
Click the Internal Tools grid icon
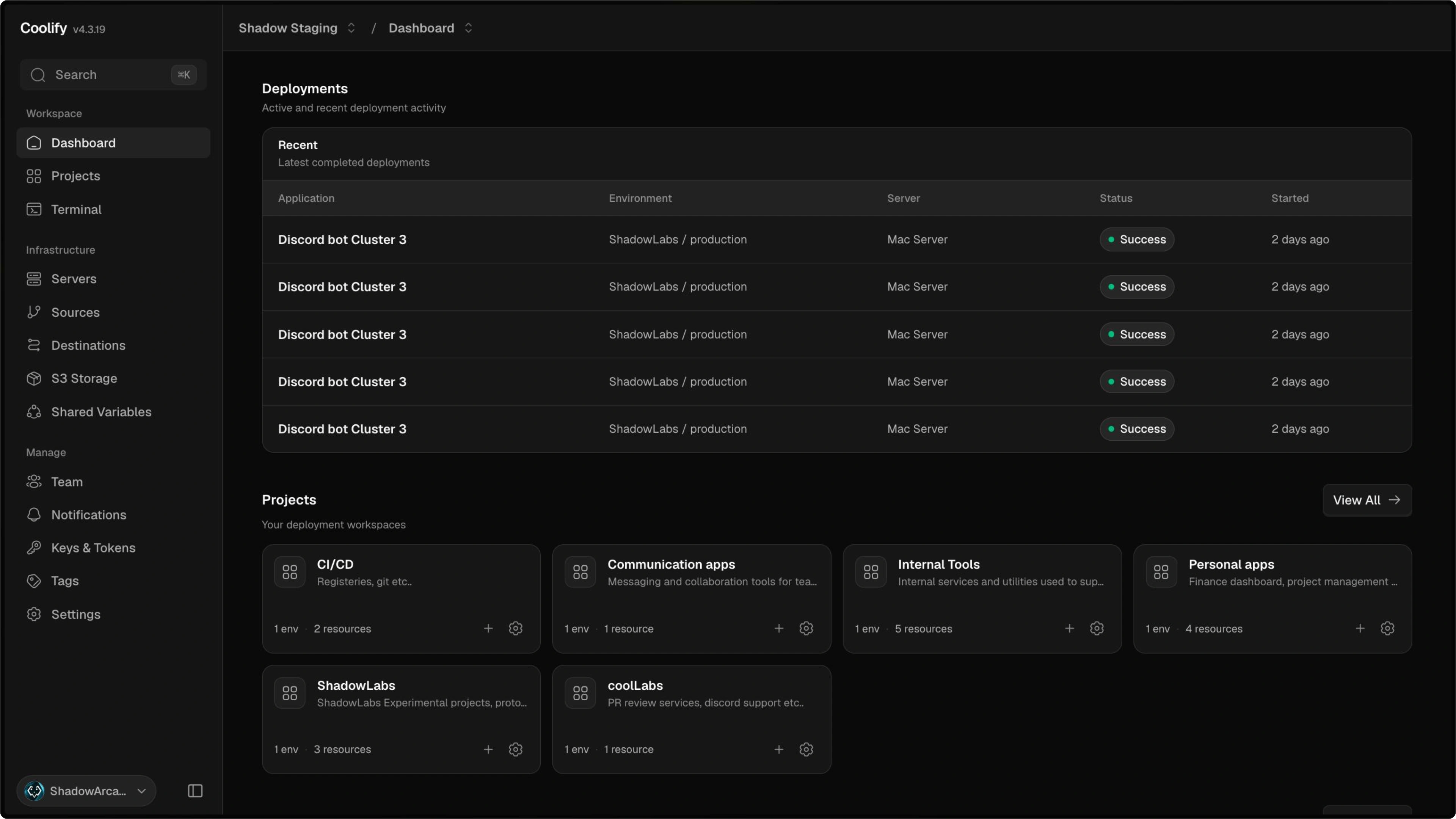[x=871, y=572]
